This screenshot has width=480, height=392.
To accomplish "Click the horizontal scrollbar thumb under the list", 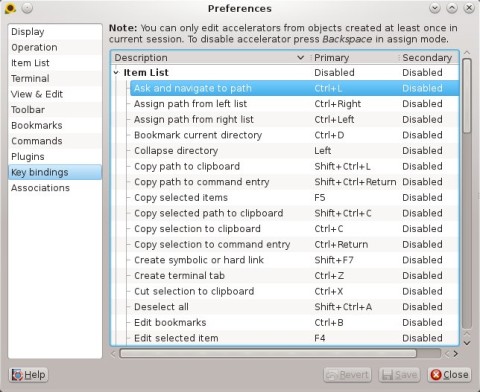I will [268, 353].
